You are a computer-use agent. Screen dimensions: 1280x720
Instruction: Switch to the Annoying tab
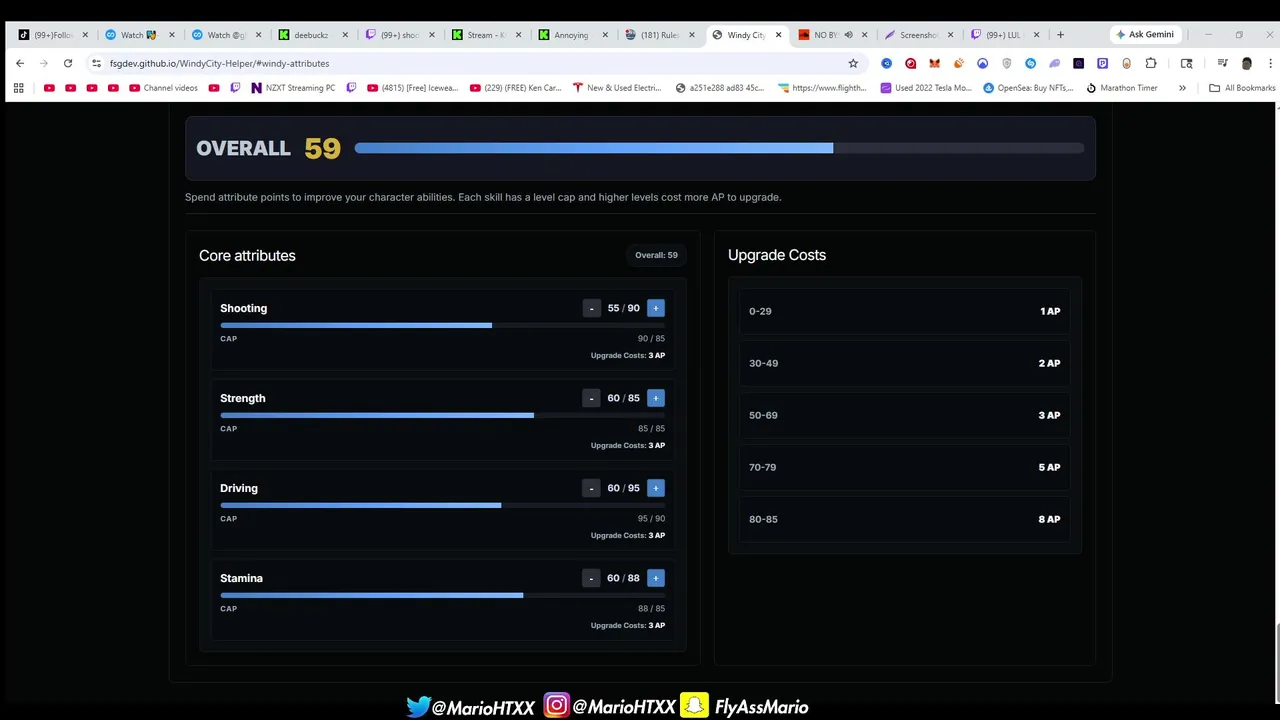tap(571, 35)
